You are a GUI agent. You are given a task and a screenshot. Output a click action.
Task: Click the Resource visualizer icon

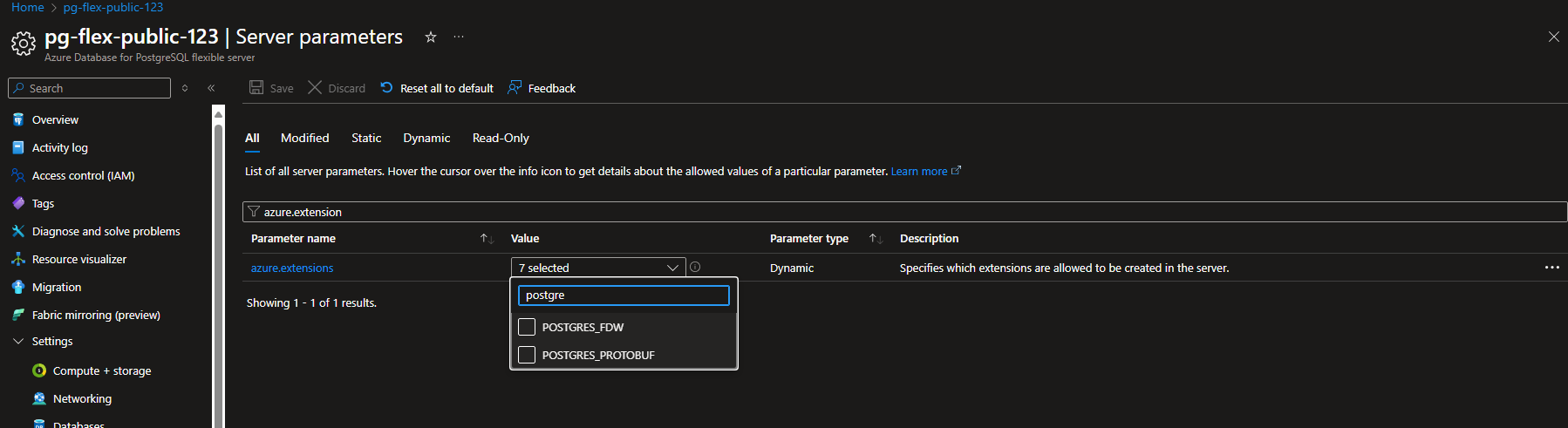tap(18, 259)
